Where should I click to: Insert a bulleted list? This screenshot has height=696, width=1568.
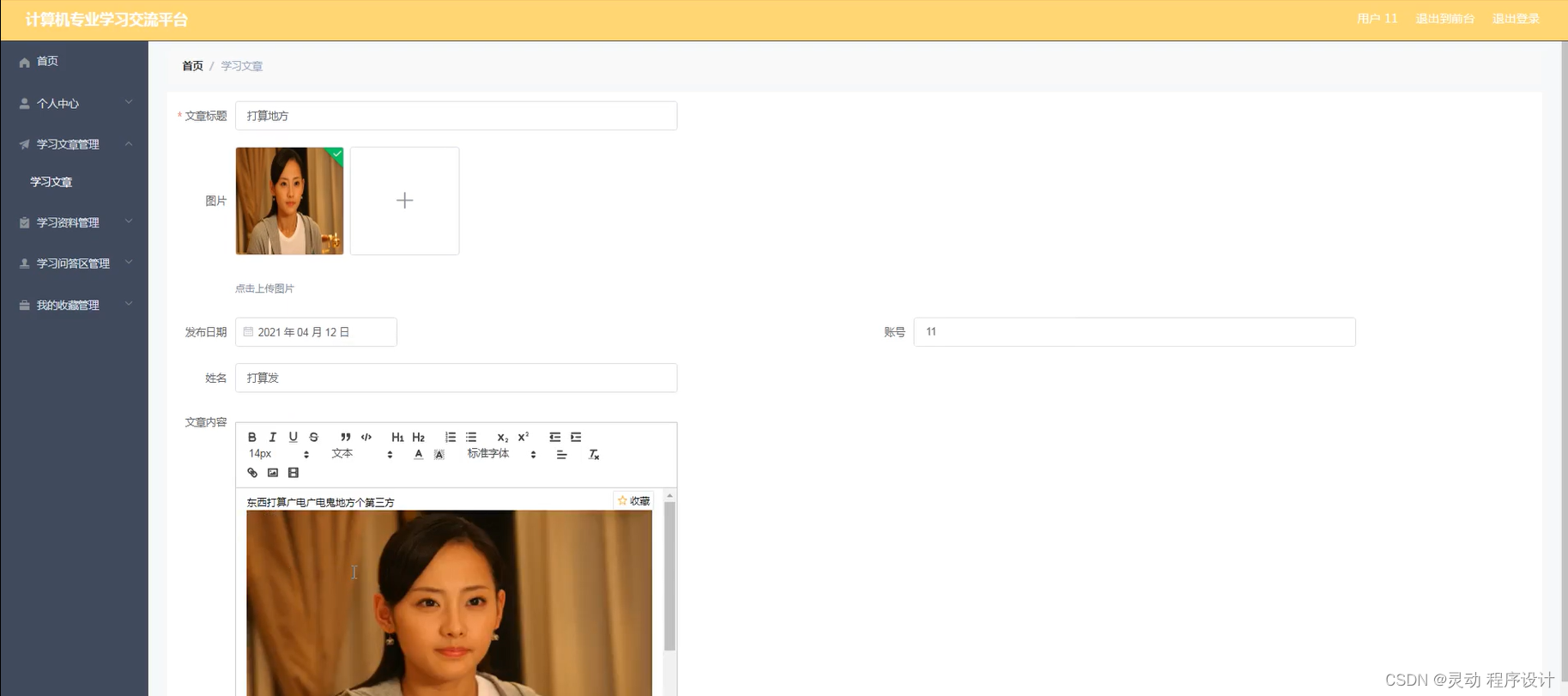471,437
